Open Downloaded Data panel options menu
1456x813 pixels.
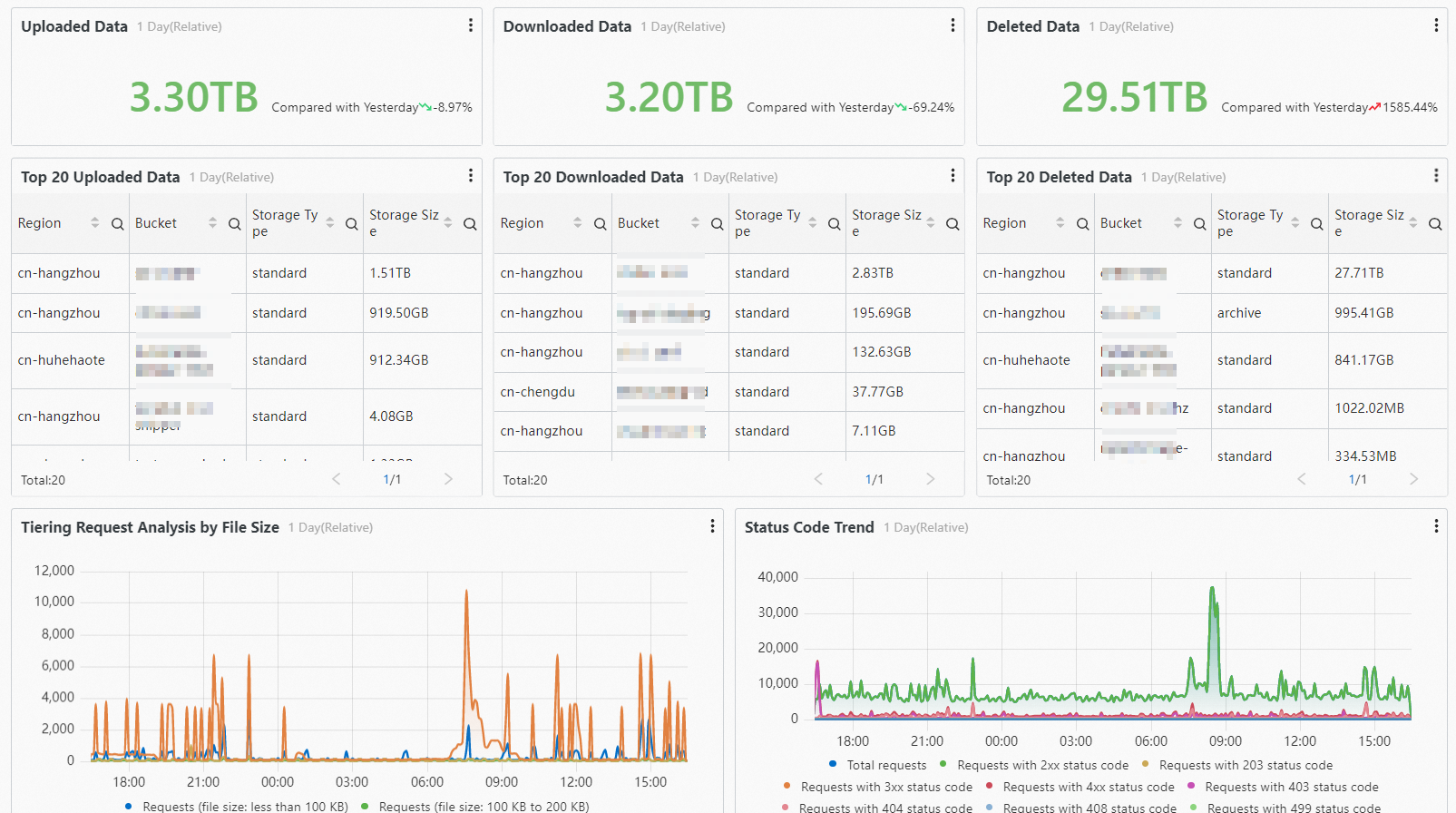tap(953, 25)
